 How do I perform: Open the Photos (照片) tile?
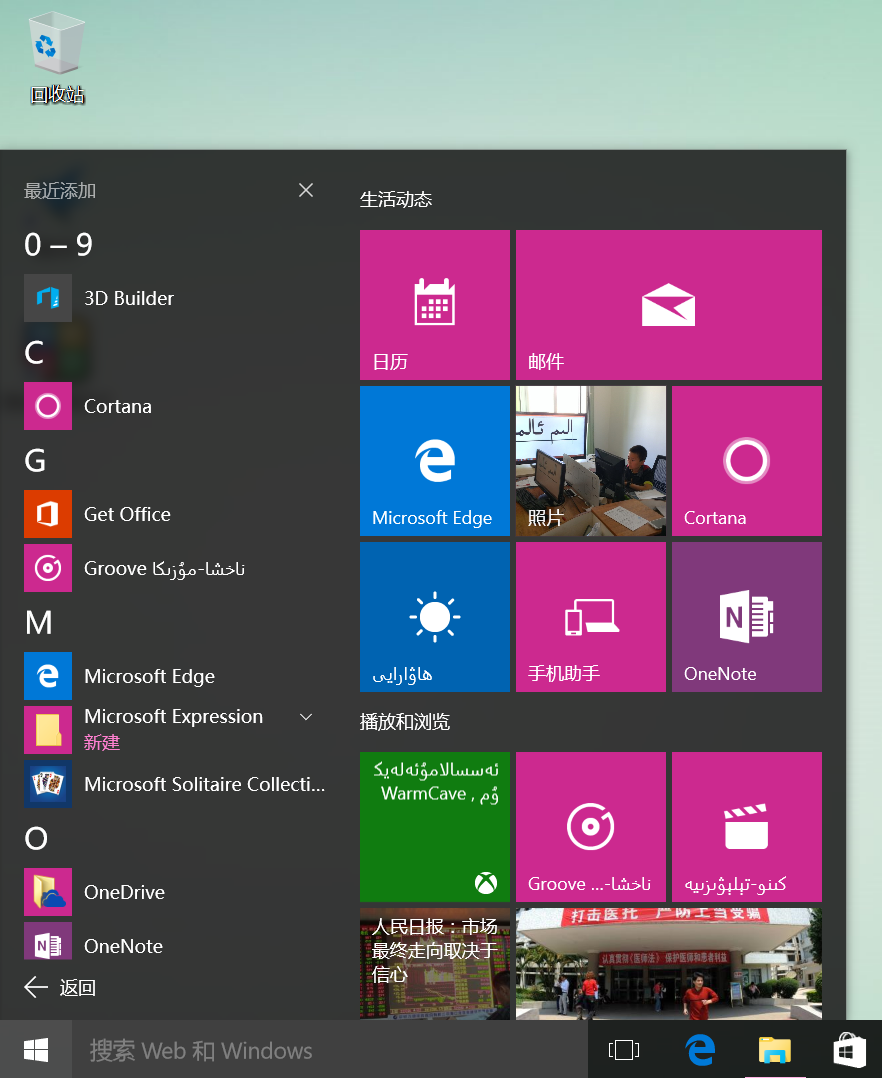[591, 461]
